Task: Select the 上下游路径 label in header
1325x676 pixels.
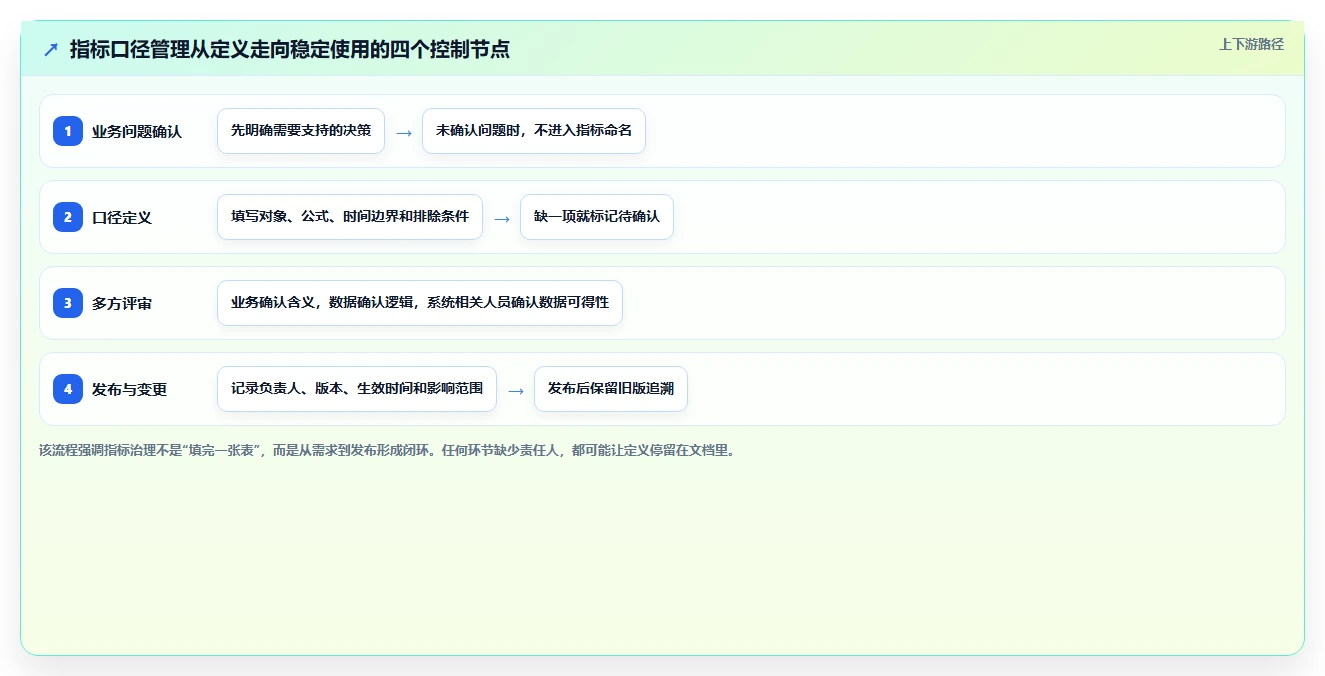Action: pyautogui.click(x=1251, y=44)
